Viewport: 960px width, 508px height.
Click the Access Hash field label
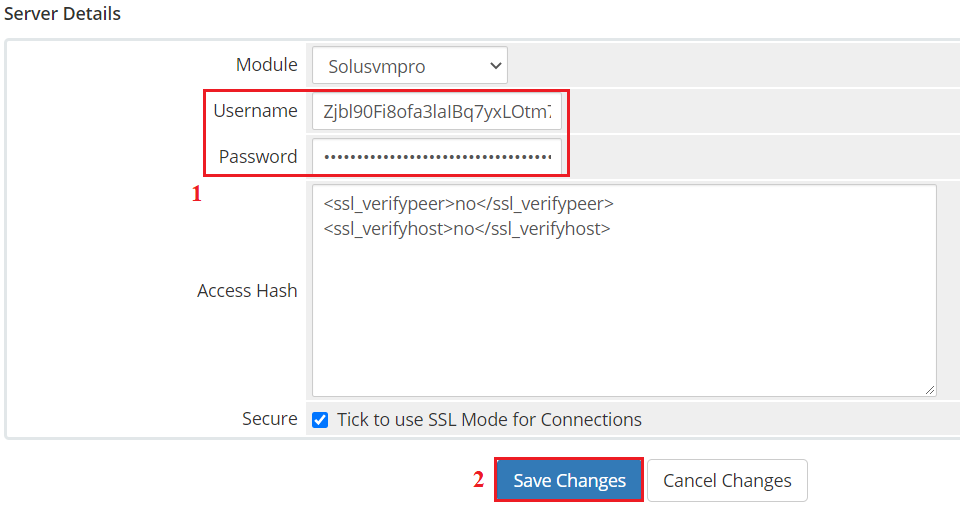tap(247, 291)
